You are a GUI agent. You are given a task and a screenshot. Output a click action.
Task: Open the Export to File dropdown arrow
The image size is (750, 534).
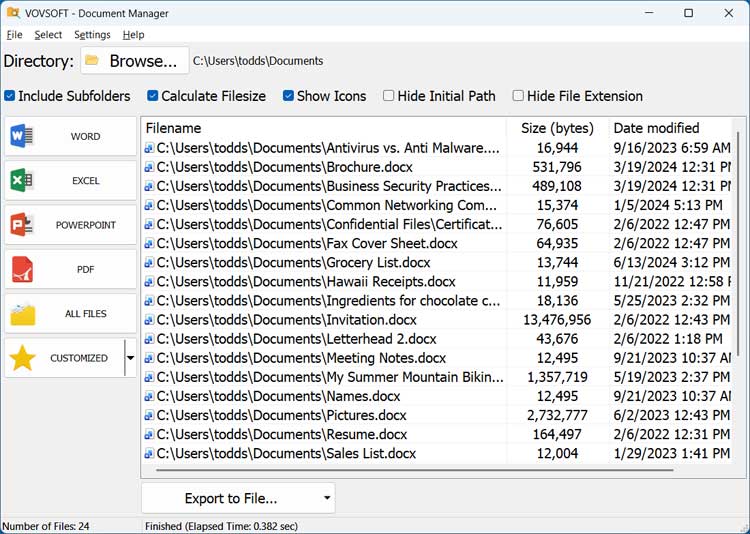(327, 498)
